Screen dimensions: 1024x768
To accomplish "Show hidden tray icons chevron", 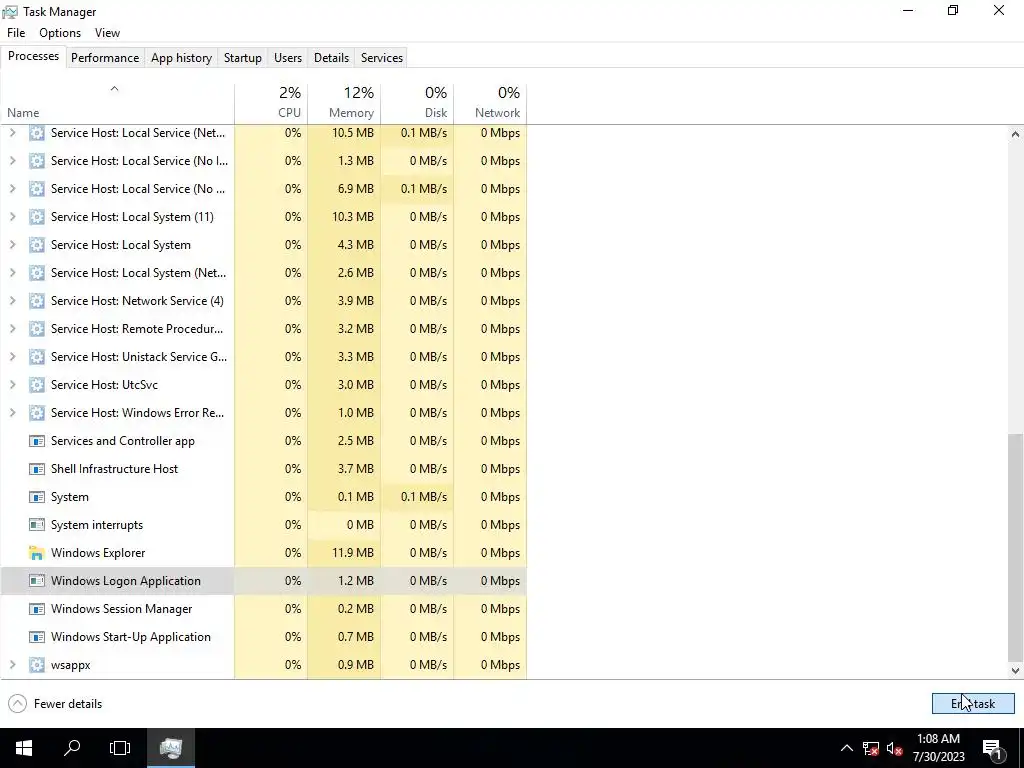I will point(846,748).
